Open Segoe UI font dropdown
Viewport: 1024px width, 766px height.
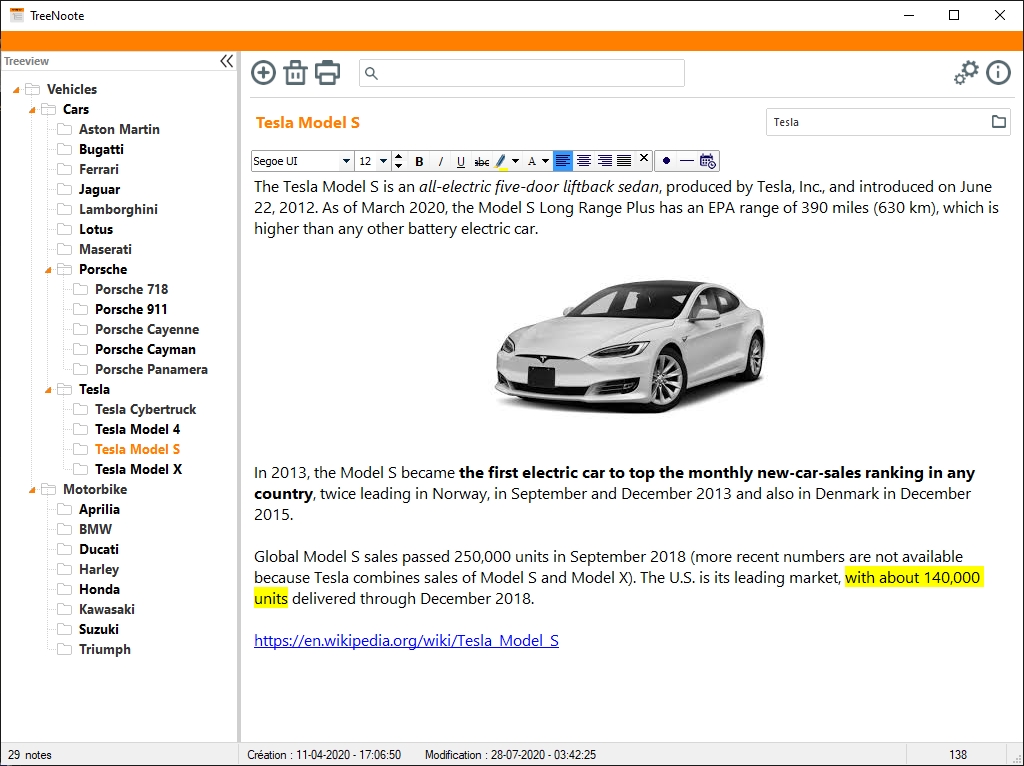pyautogui.click(x=345, y=161)
